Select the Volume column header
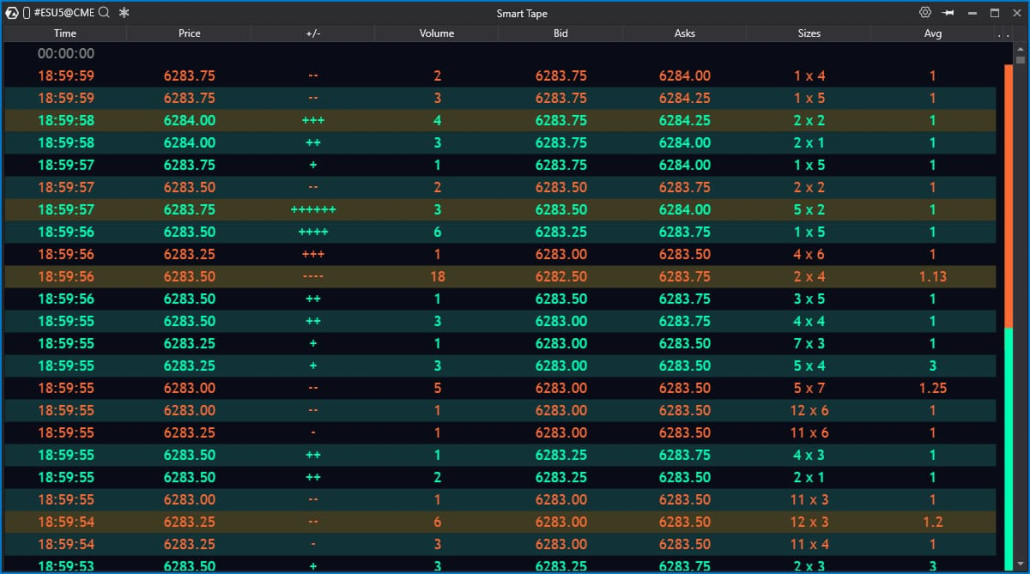Screen dimensions: 1030x574 tap(437, 33)
